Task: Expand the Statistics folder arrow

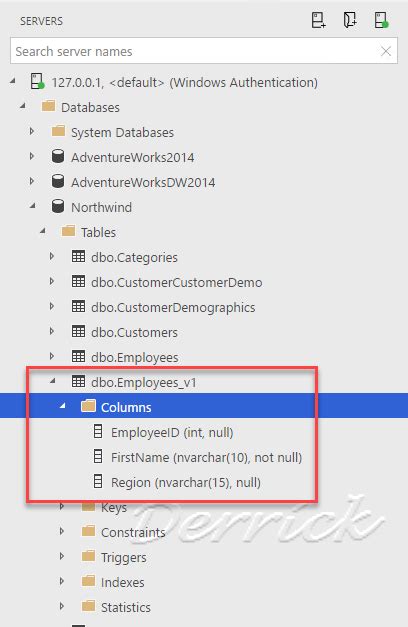Action: [x=62, y=606]
